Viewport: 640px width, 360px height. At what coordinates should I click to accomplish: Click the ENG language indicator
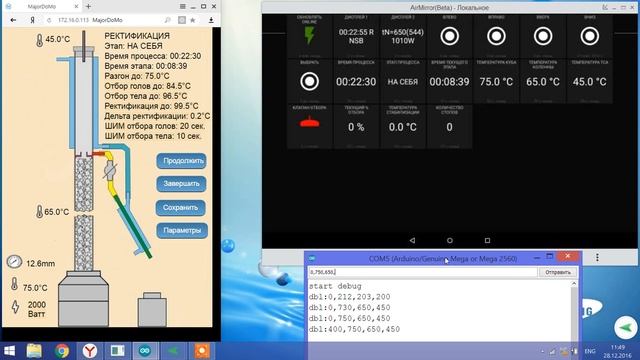590,351
